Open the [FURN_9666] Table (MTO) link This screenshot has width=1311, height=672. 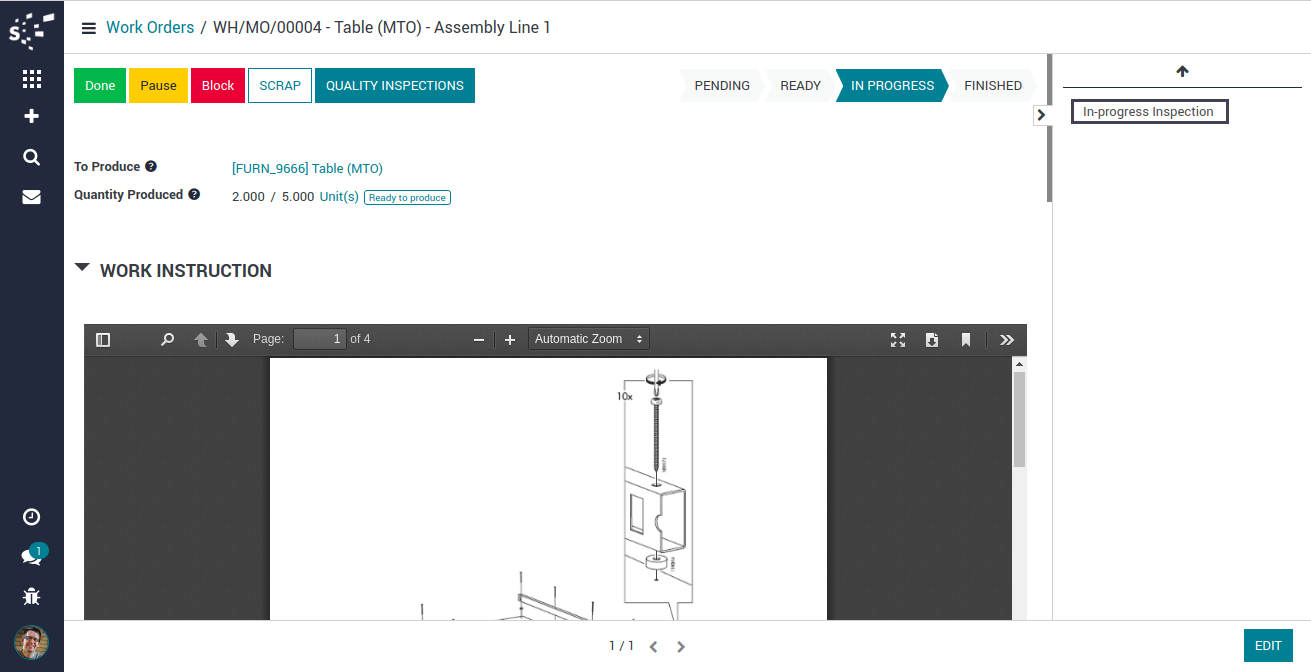click(x=307, y=169)
